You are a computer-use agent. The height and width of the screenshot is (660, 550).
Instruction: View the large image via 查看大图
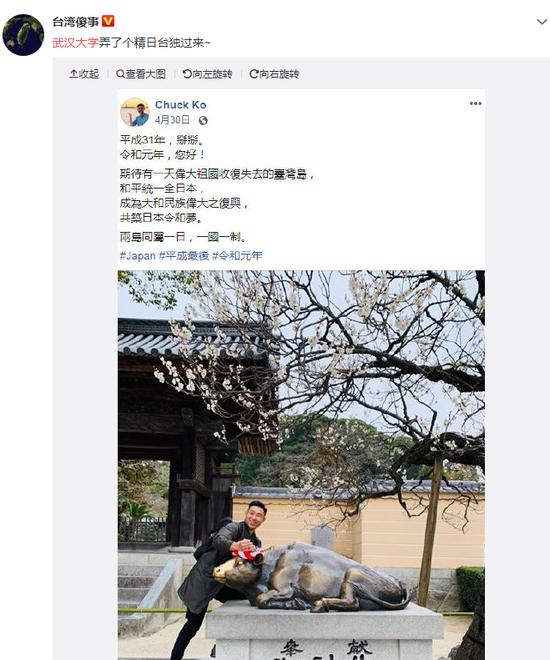pos(141,74)
